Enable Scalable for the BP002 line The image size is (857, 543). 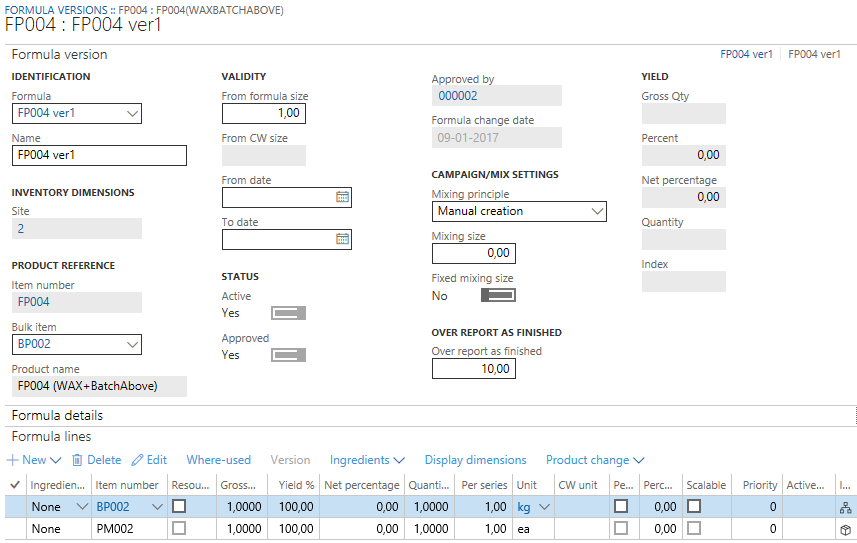(694, 506)
